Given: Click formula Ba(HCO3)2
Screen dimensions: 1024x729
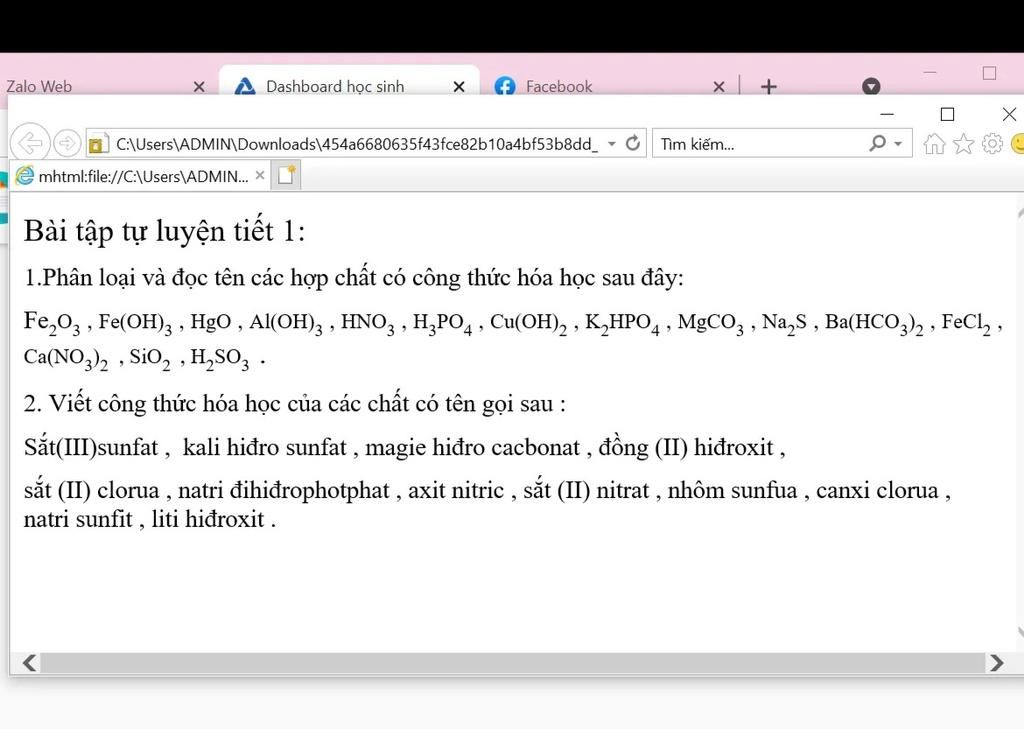Looking at the screenshot, I should (874, 323).
